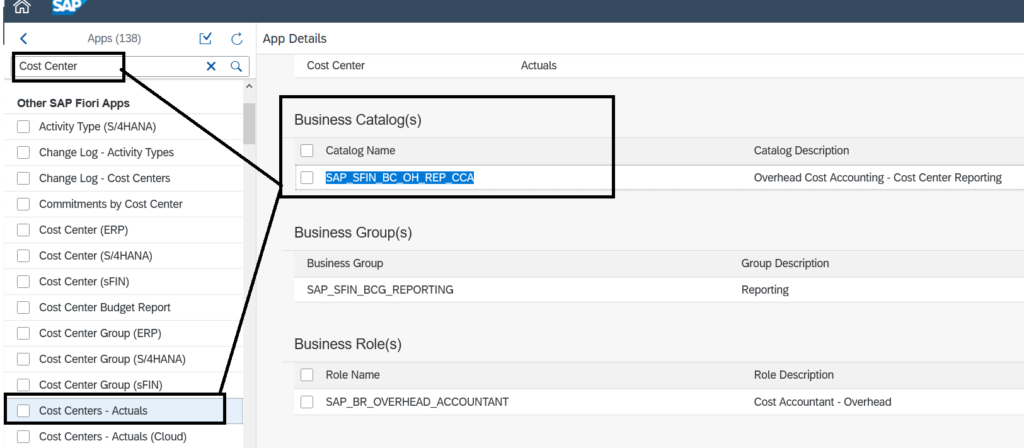Toggle multi-select mode icon in Apps panel
The image size is (1024, 448).
point(206,39)
